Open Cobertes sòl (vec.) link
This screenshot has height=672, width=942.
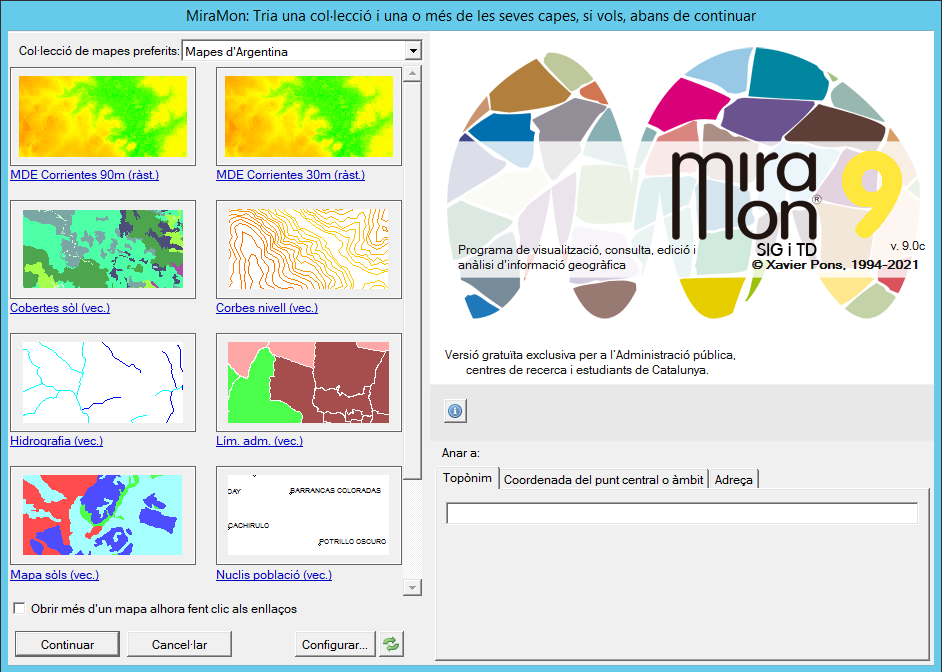[60, 308]
